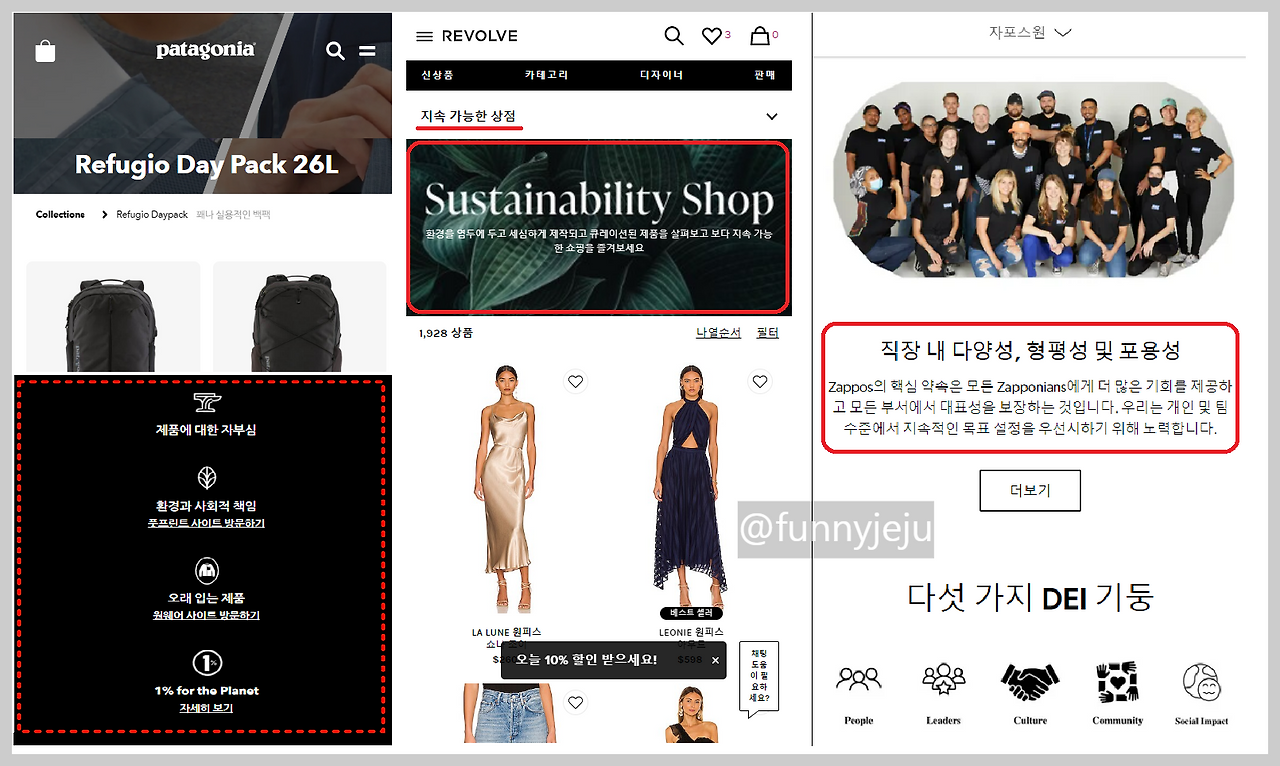Open the REVOLVE hamburger menu
The height and width of the screenshot is (766, 1280).
point(424,36)
